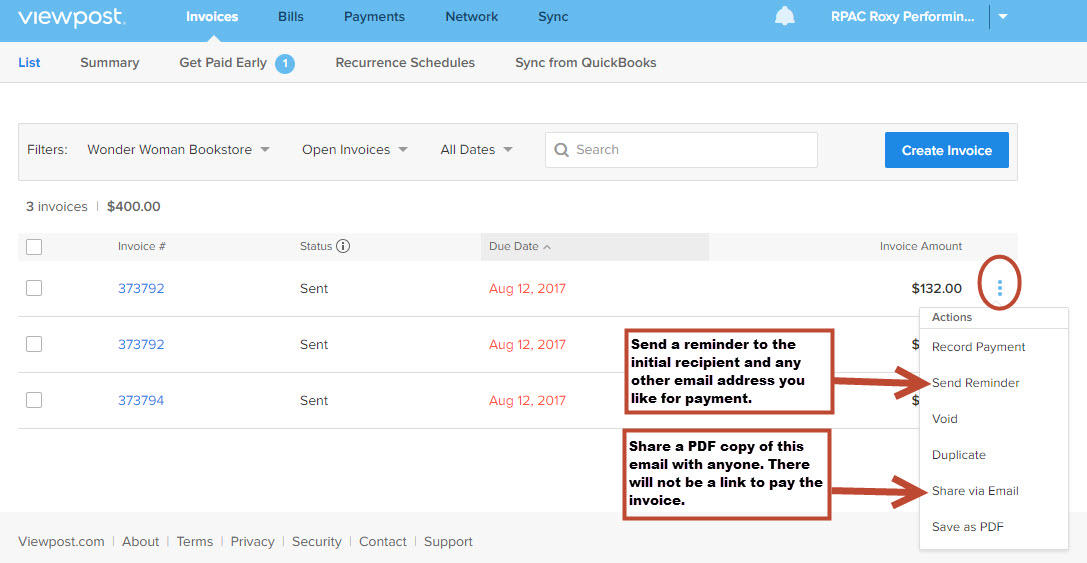Open the Invoices top menu
The width and height of the screenshot is (1087, 563).
click(212, 17)
